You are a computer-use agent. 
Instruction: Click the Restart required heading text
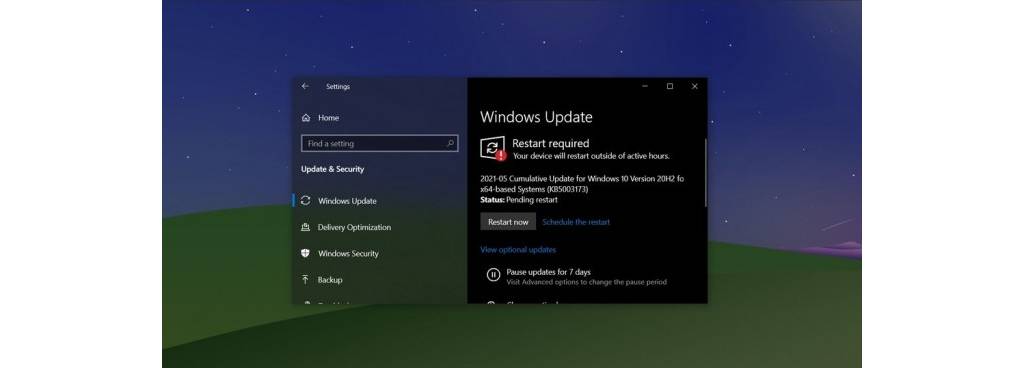(x=551, y=143)
